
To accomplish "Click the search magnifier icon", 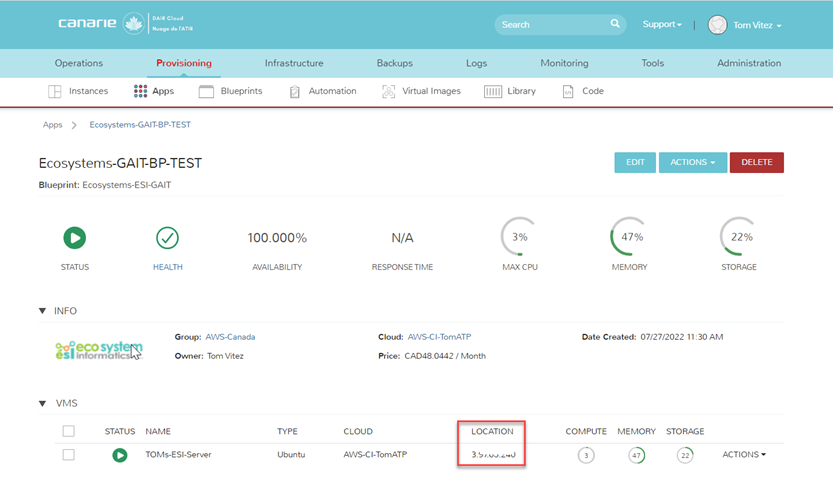I will tap(615, 24).
